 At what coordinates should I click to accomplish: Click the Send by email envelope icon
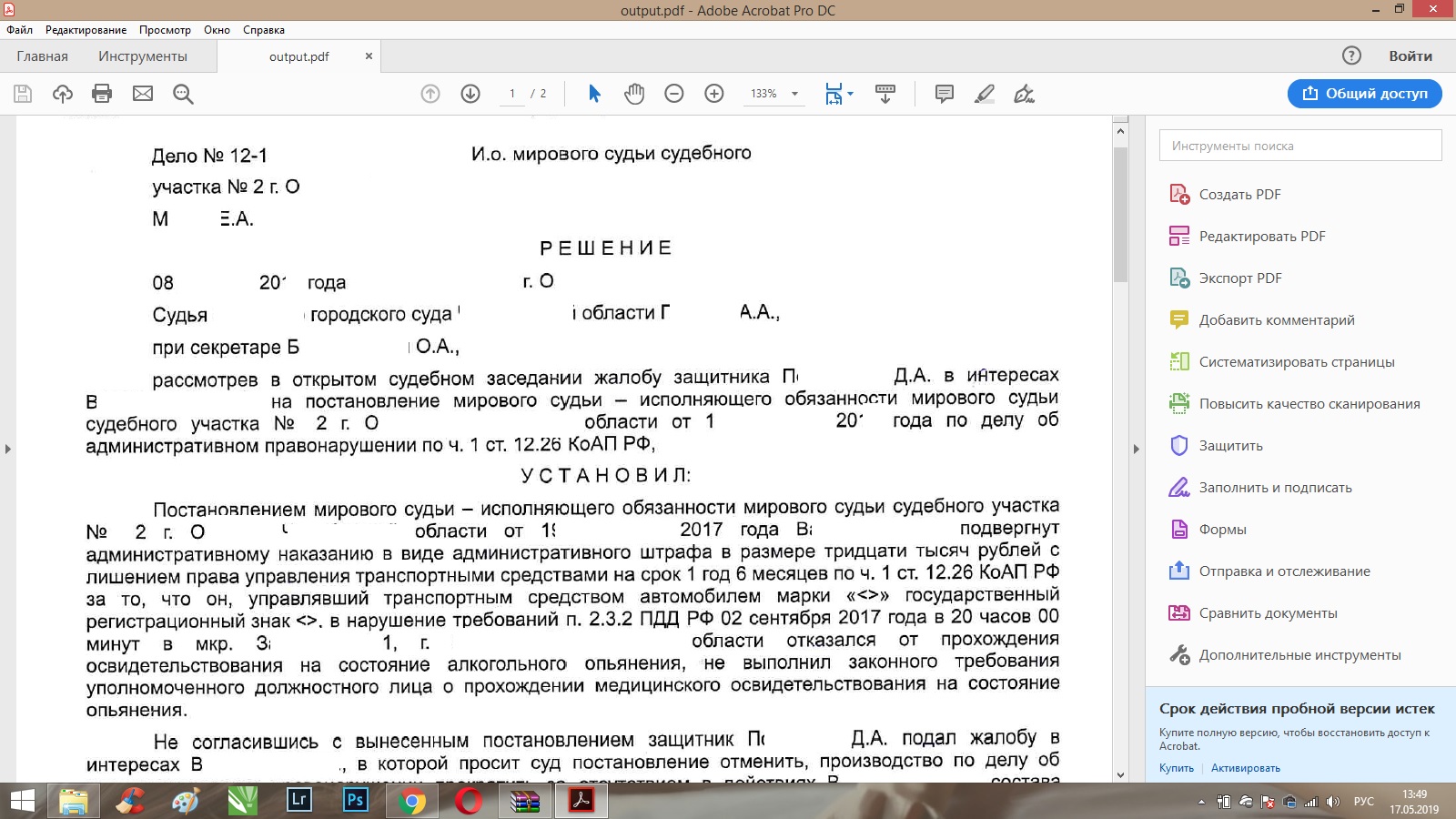(143, 94)
